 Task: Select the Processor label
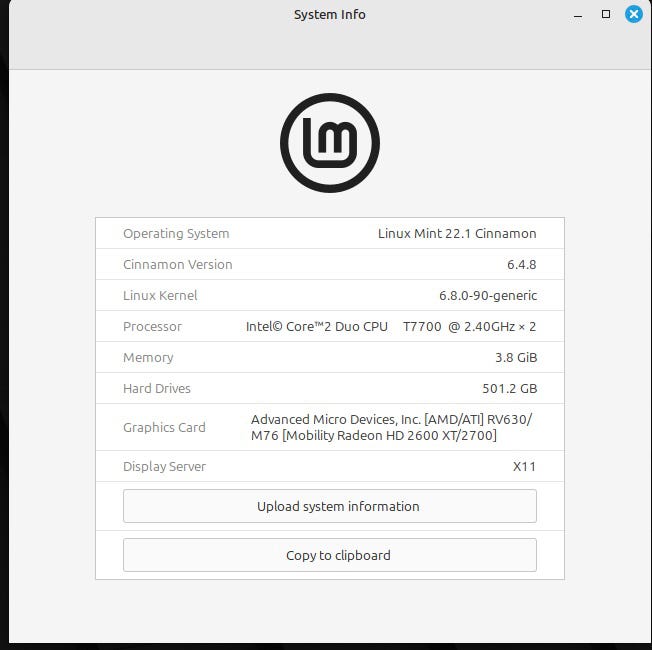coord(152,327)
